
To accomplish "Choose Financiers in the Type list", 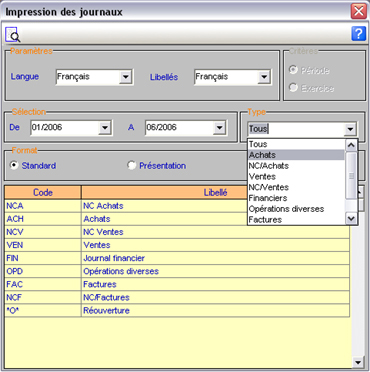I will (296, 198).
